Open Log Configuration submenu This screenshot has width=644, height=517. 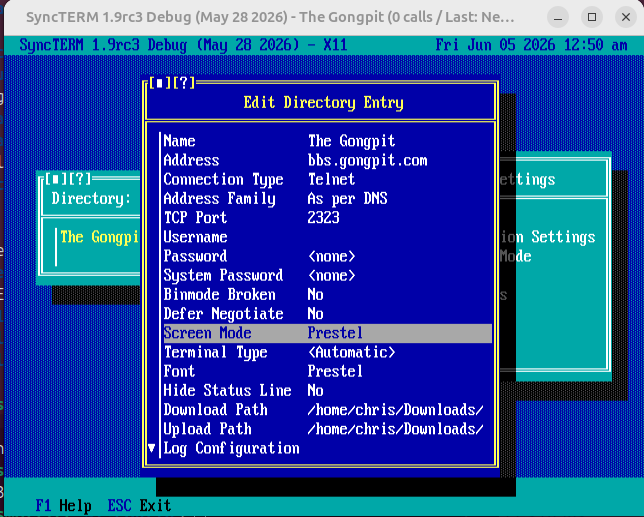[327, 448]
